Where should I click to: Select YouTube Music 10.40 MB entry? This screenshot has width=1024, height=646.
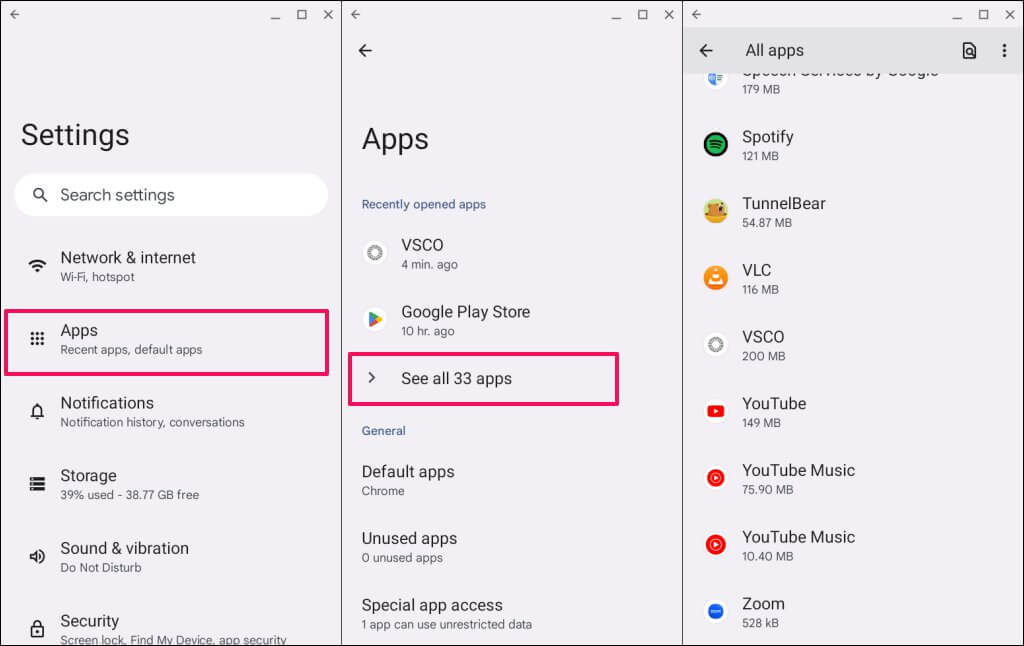(853, 545)
